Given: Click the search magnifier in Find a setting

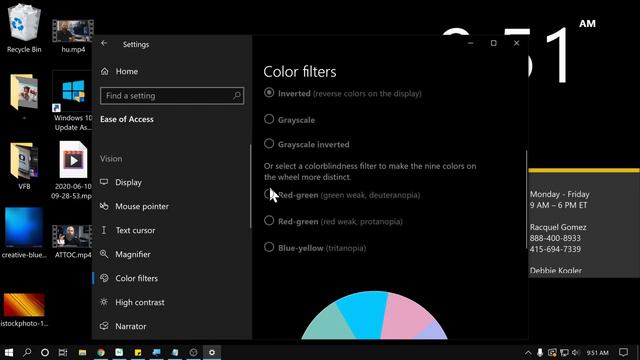Looking at the screenshot, I should (237, 96).
